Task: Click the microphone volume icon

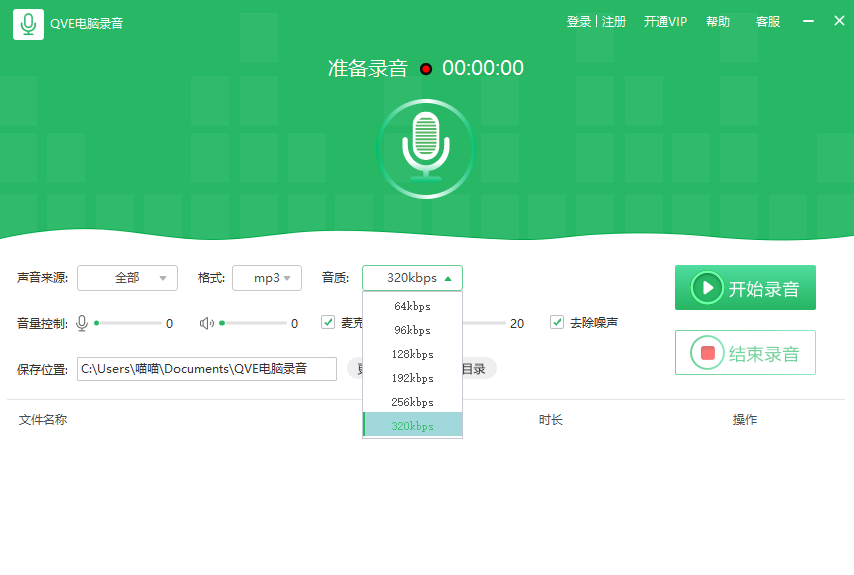Action: [82, 323]
